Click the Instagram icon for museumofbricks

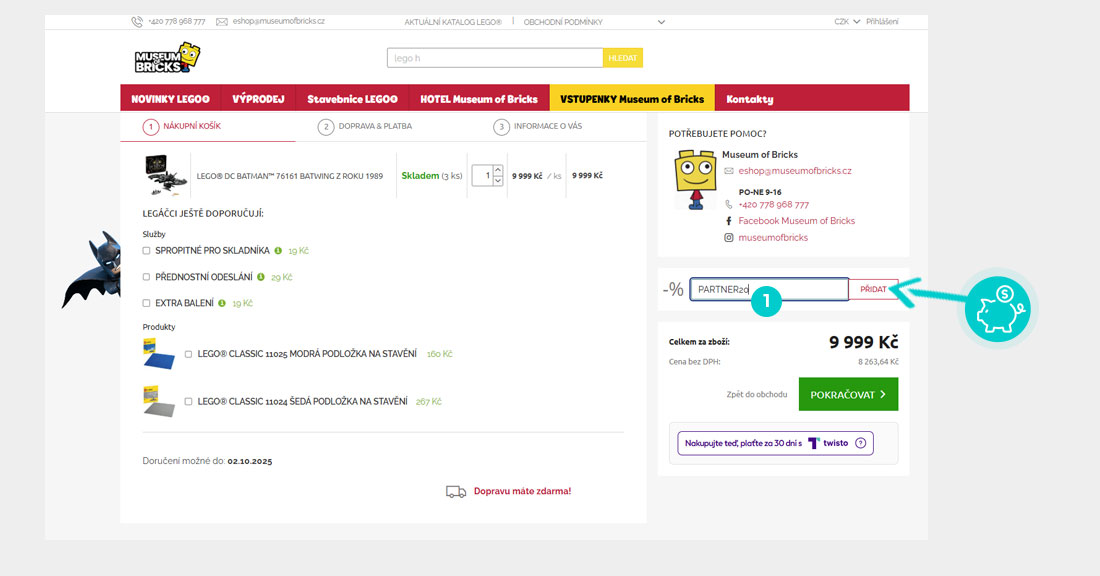(x=728, y=238)
